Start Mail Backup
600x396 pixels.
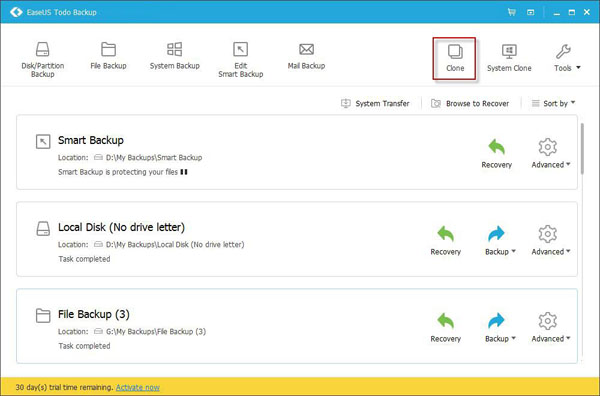(x=306, y=55)
